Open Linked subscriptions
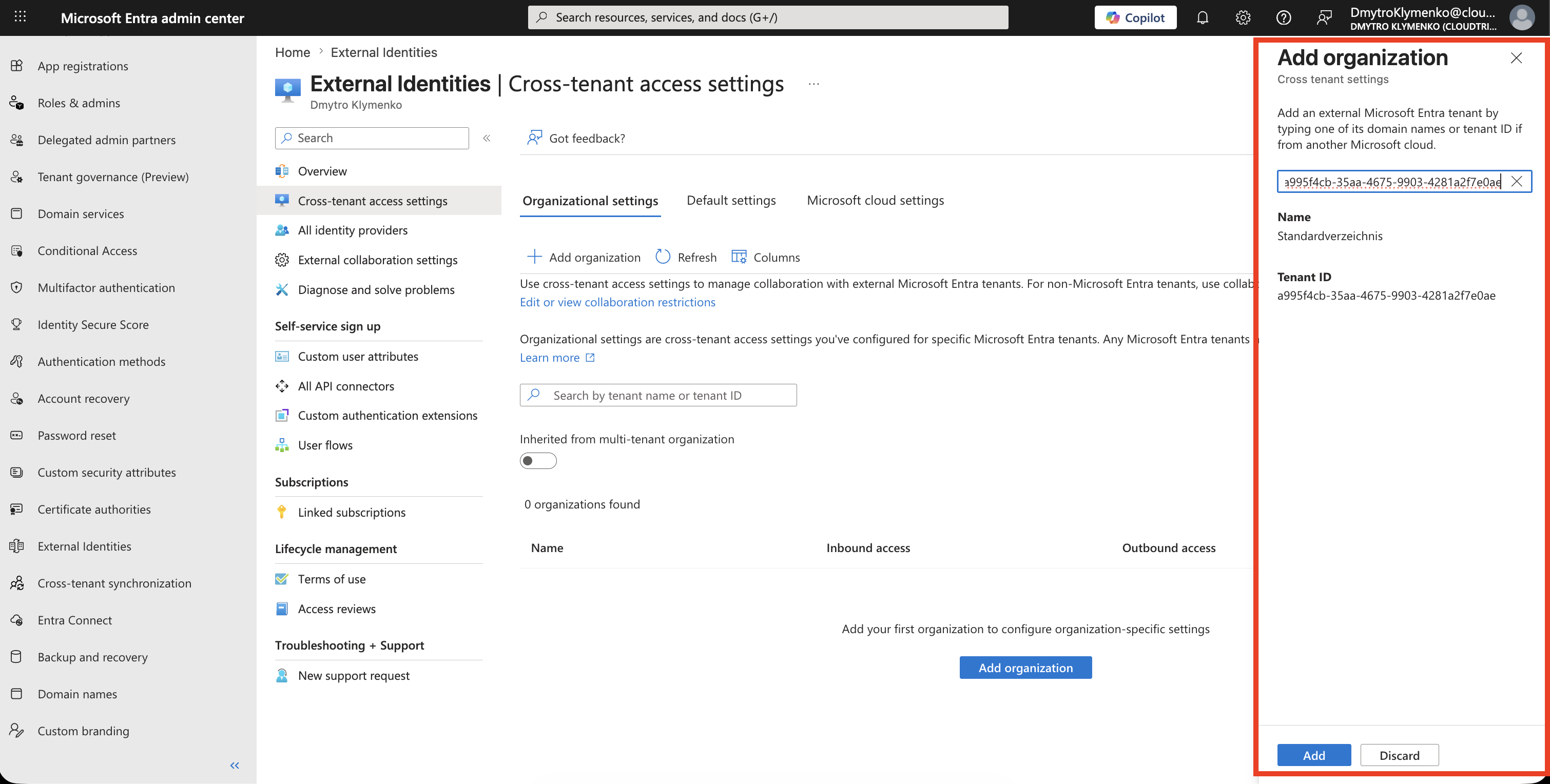The height and width of the screenshot is (784, 1550). [x=352, y=512]
